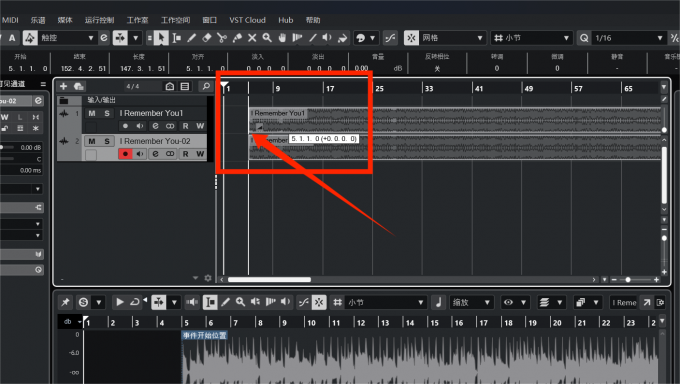Image resolution: width=680 pixels, height=384 pixels.
Task: Toggle Snap to Zero Crossing in the top toolbar
Action: pyautogui.click(x=390, y=38)
